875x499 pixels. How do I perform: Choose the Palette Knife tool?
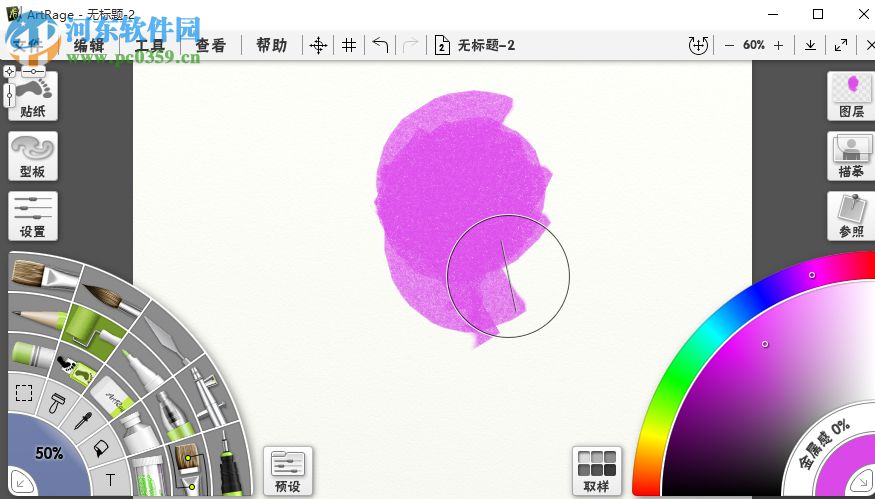pyautogui.click(x=166, y=339)
